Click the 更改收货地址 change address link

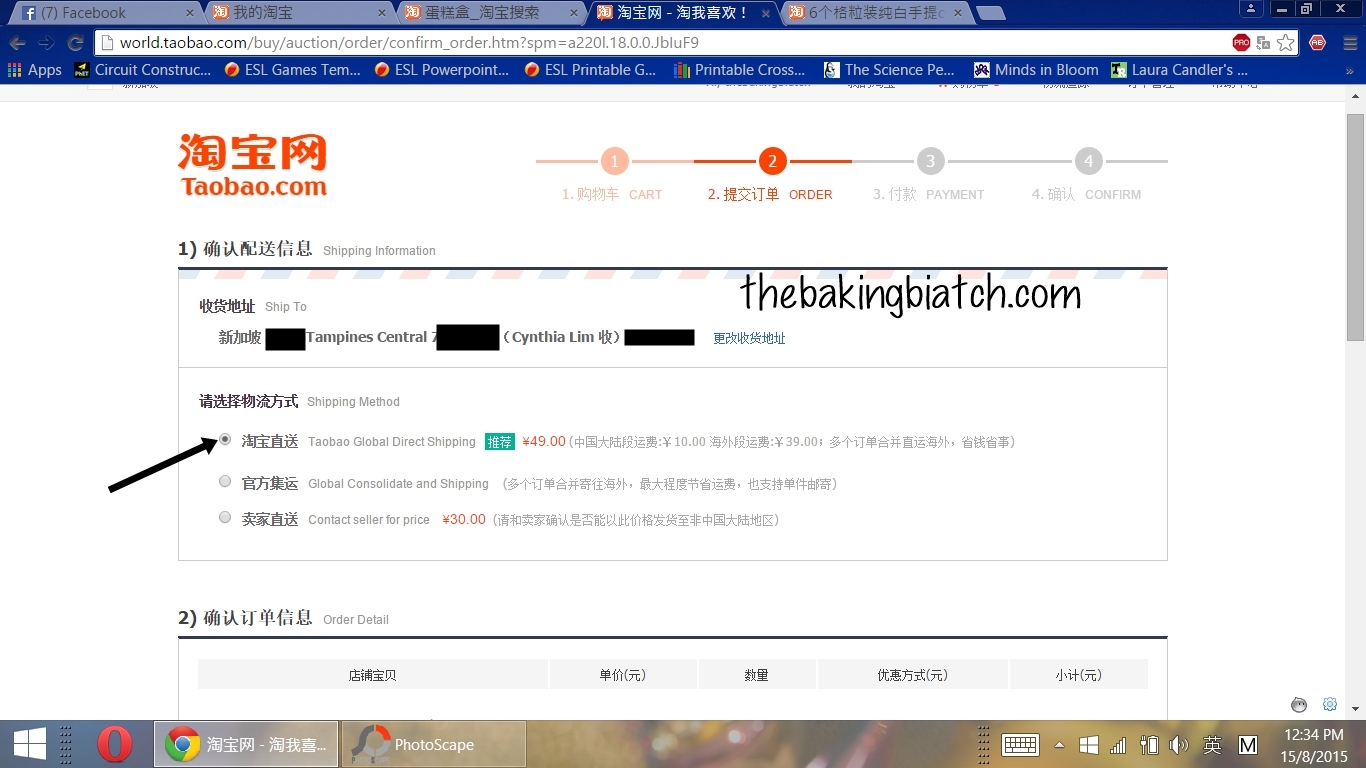(x=749, y=338)
